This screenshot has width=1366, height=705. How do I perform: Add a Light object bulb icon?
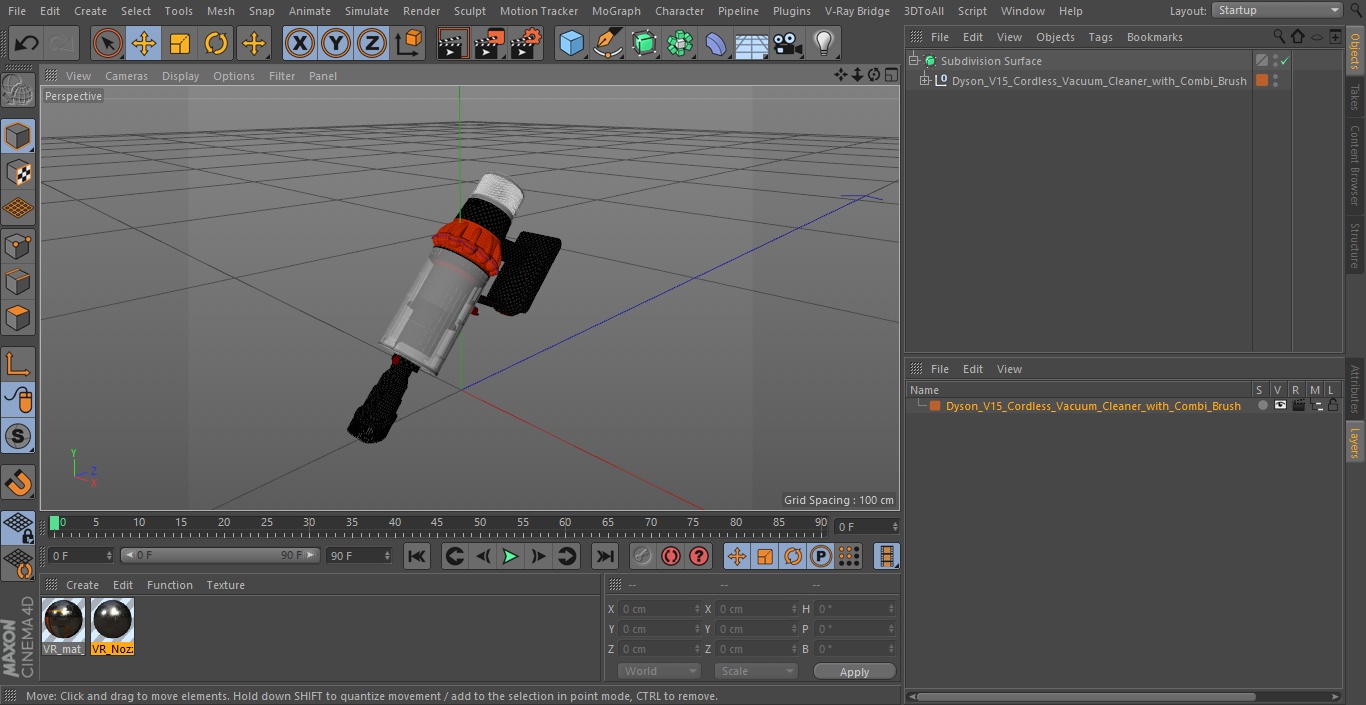point(824,43)
